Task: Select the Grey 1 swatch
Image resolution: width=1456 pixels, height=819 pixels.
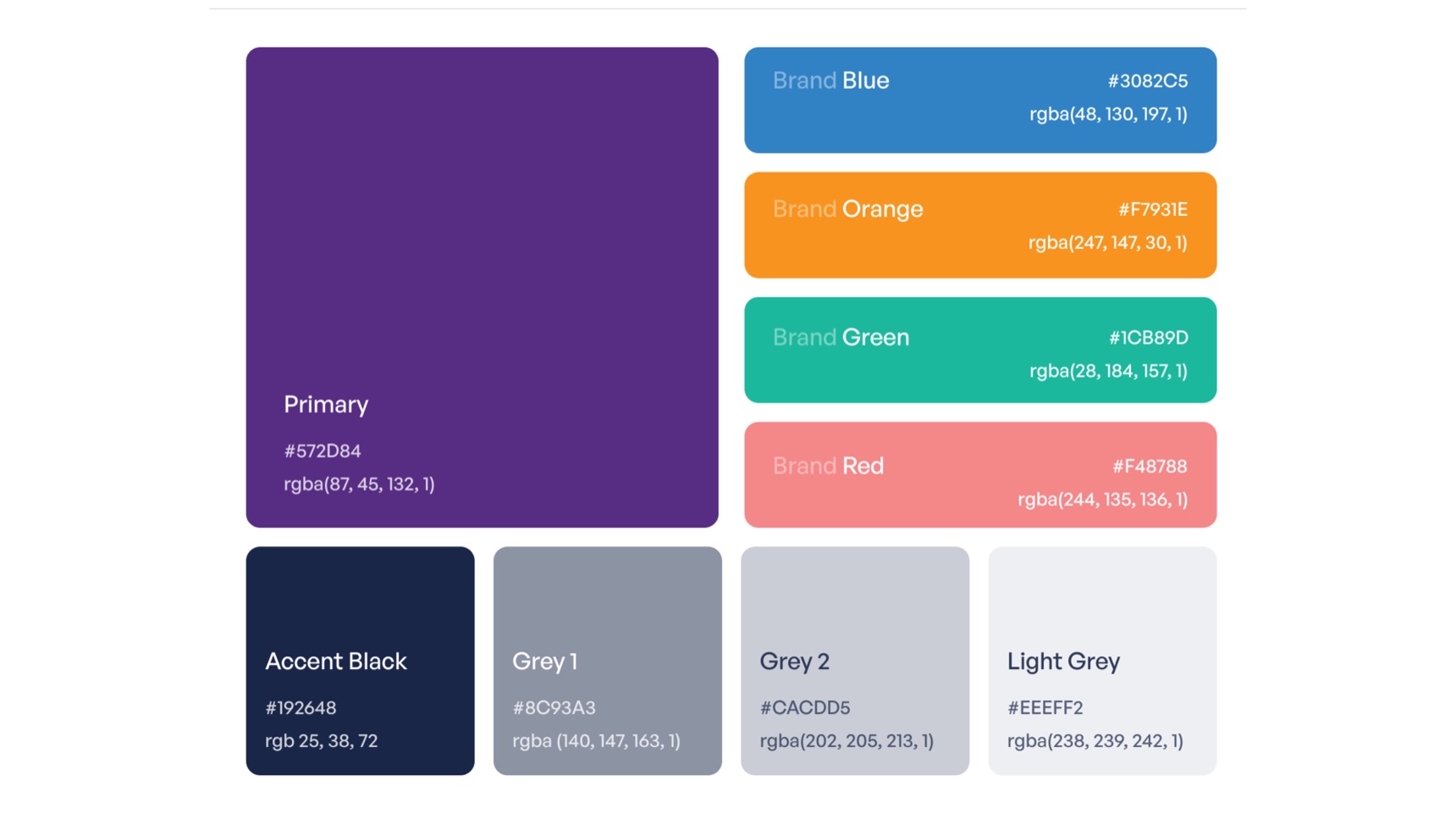Action: pos(608,661)
